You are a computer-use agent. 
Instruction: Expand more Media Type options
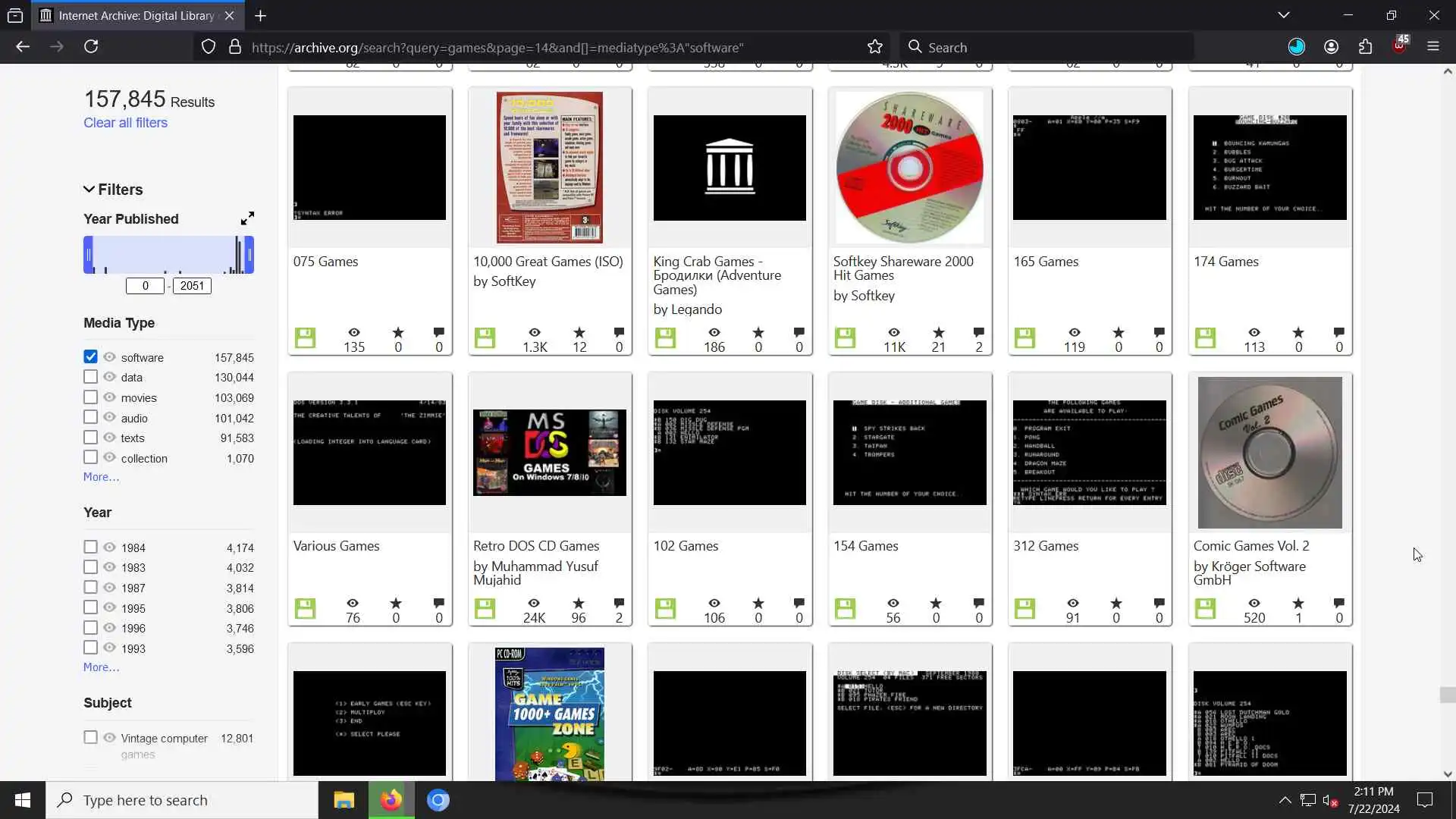click(101, 477)
